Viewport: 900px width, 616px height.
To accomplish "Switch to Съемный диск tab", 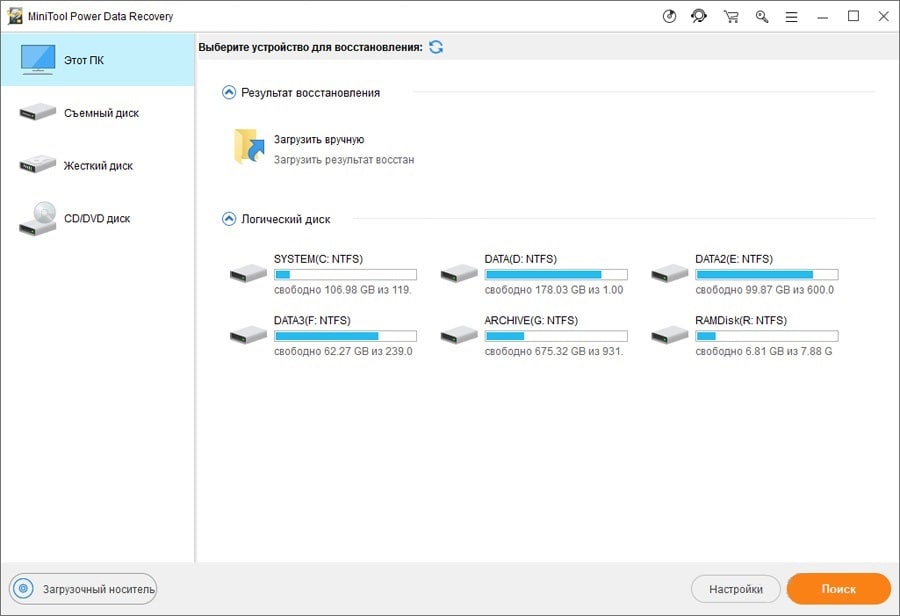I will point(98,113).
